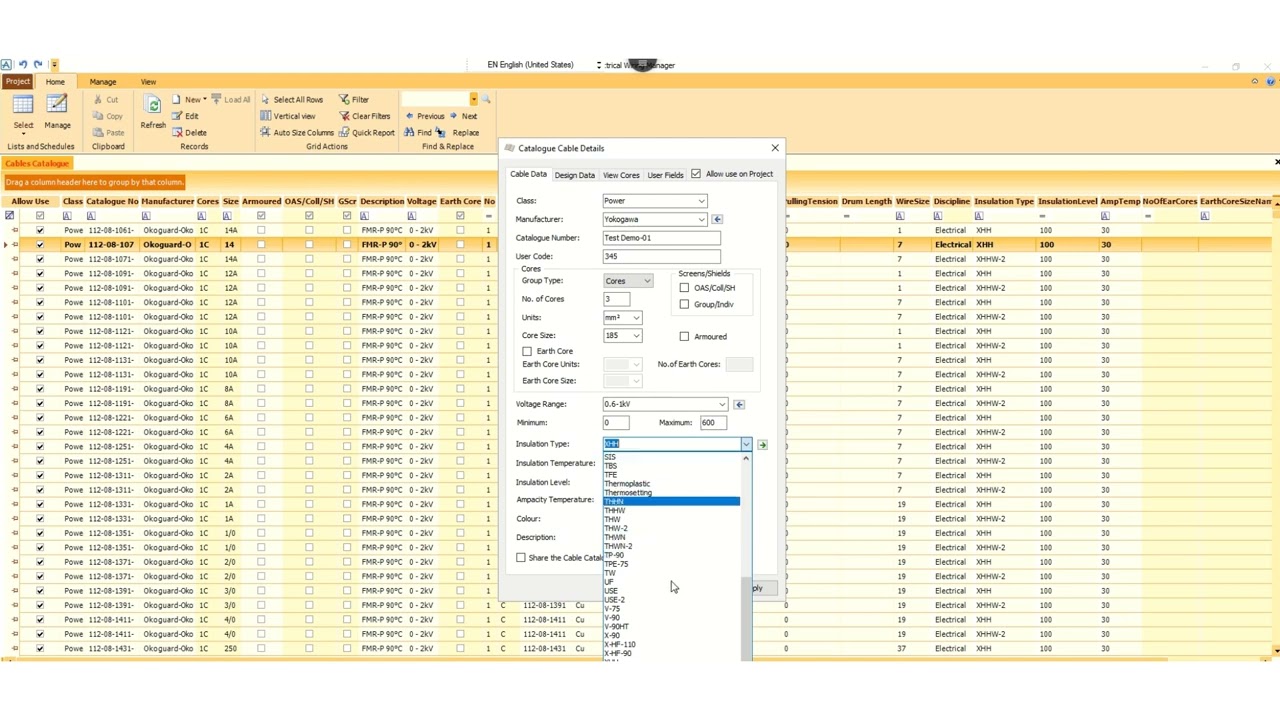Image resolution: width=1280 pixels, height=720 pixels.
Task: Toggle the Allow Use column filter checkbox
Action: pyautogui.click(x=40, y=215)
